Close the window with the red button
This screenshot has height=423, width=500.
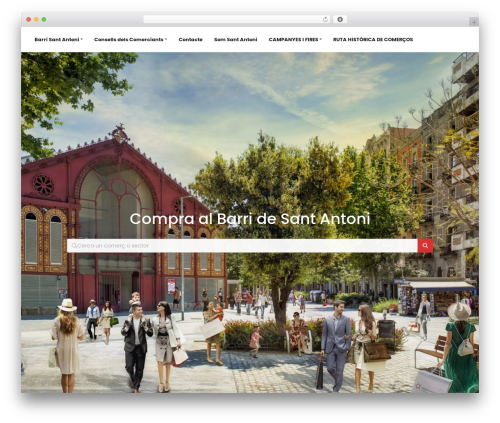point(29,19)
